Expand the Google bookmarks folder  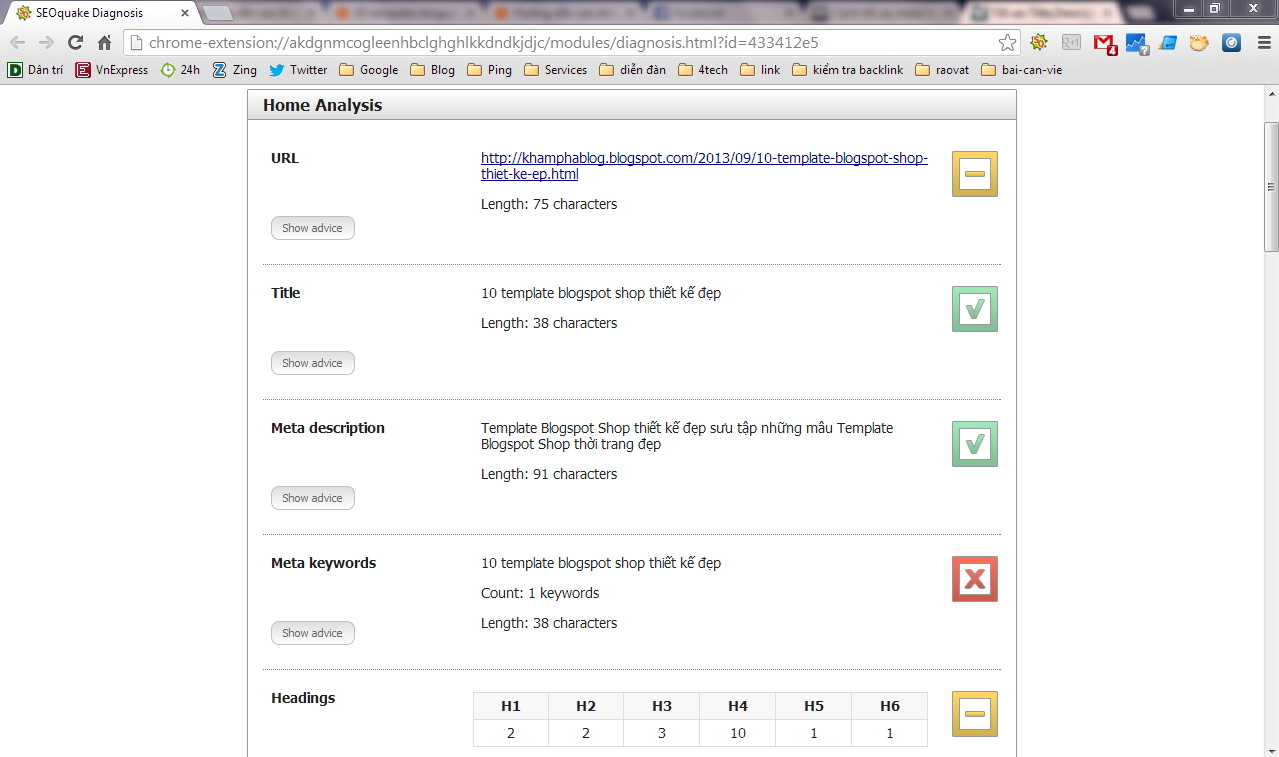[x=369, y=70]
